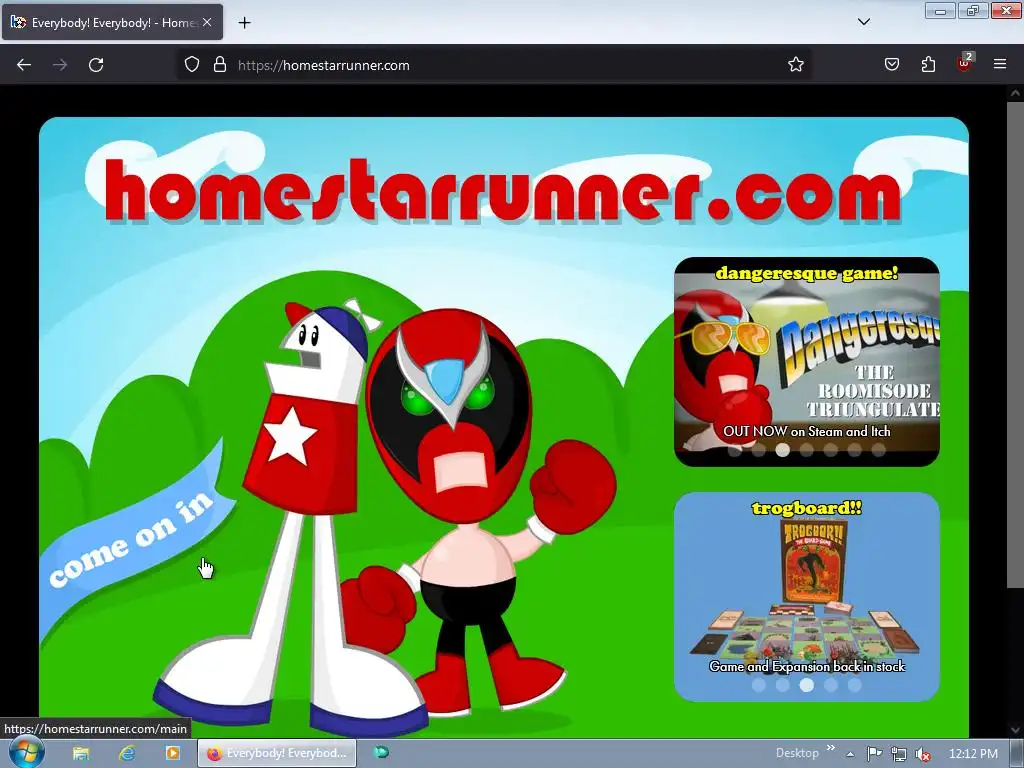Bookmark this page with the star icon

coord(795,65)
